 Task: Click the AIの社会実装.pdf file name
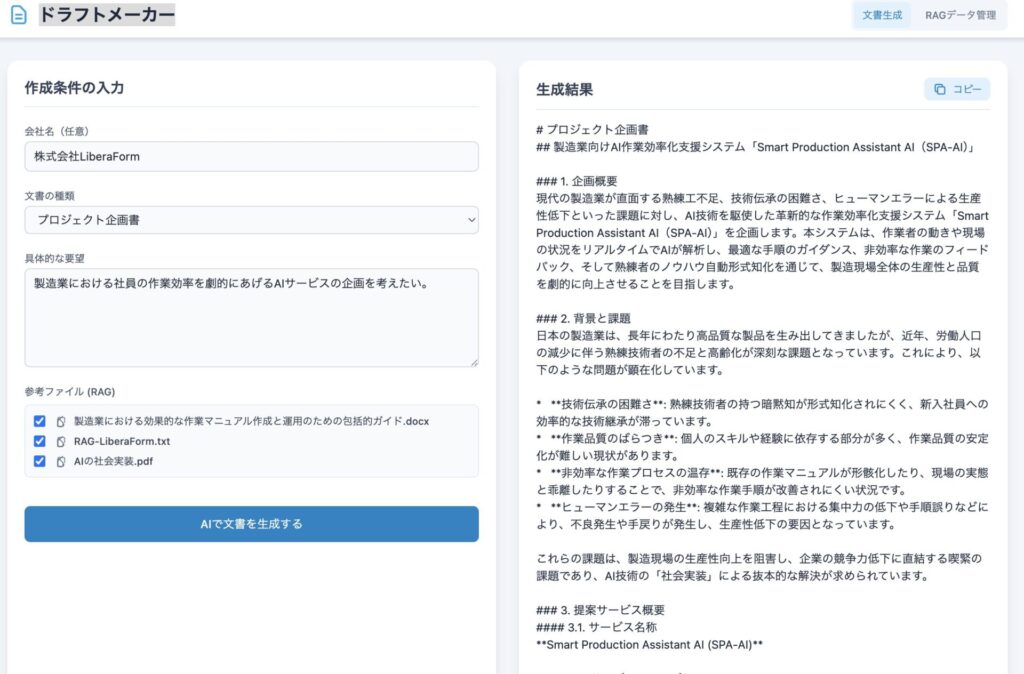point(113,461)
